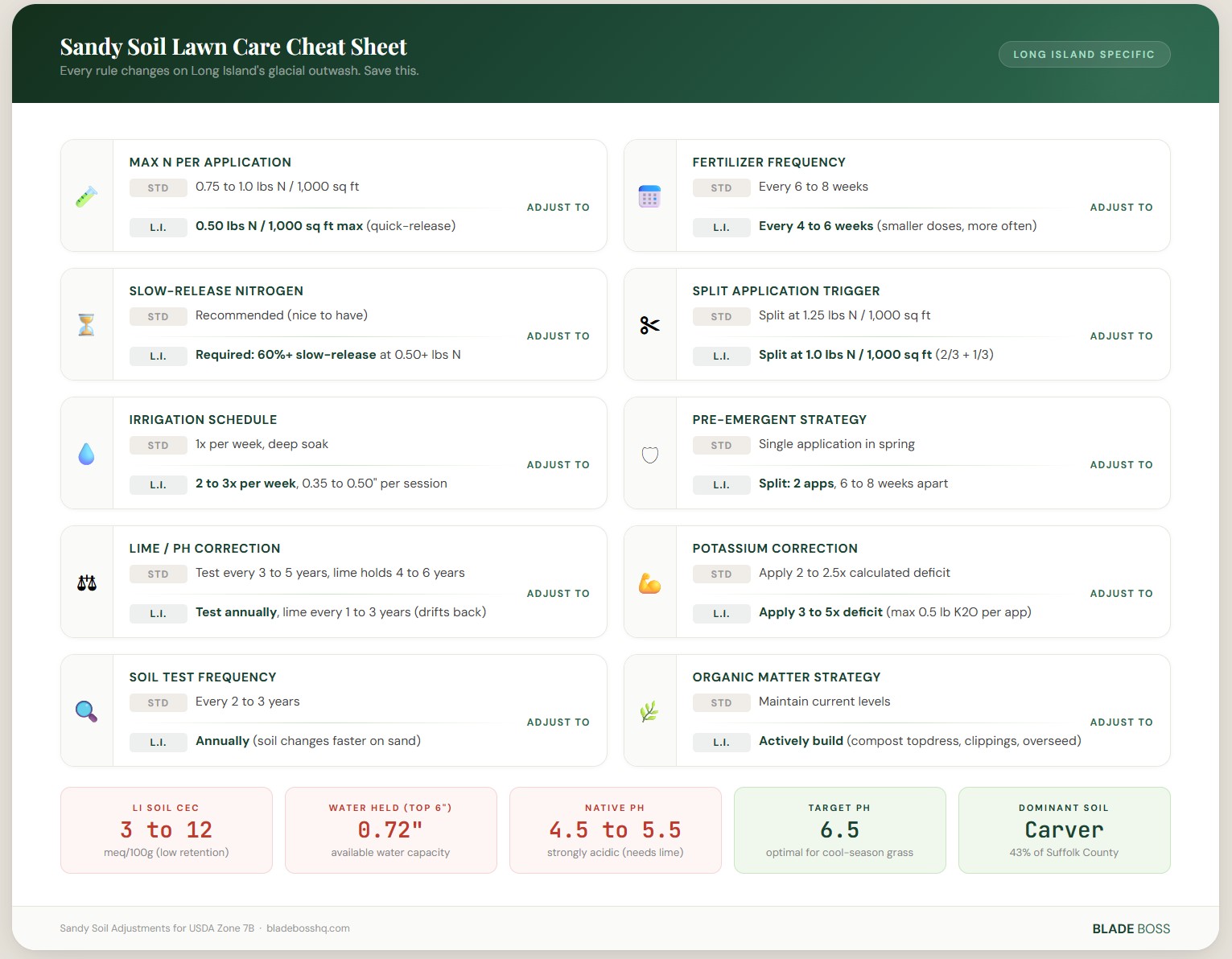Click the test tube icon for Max N

[x=86, y=195]
